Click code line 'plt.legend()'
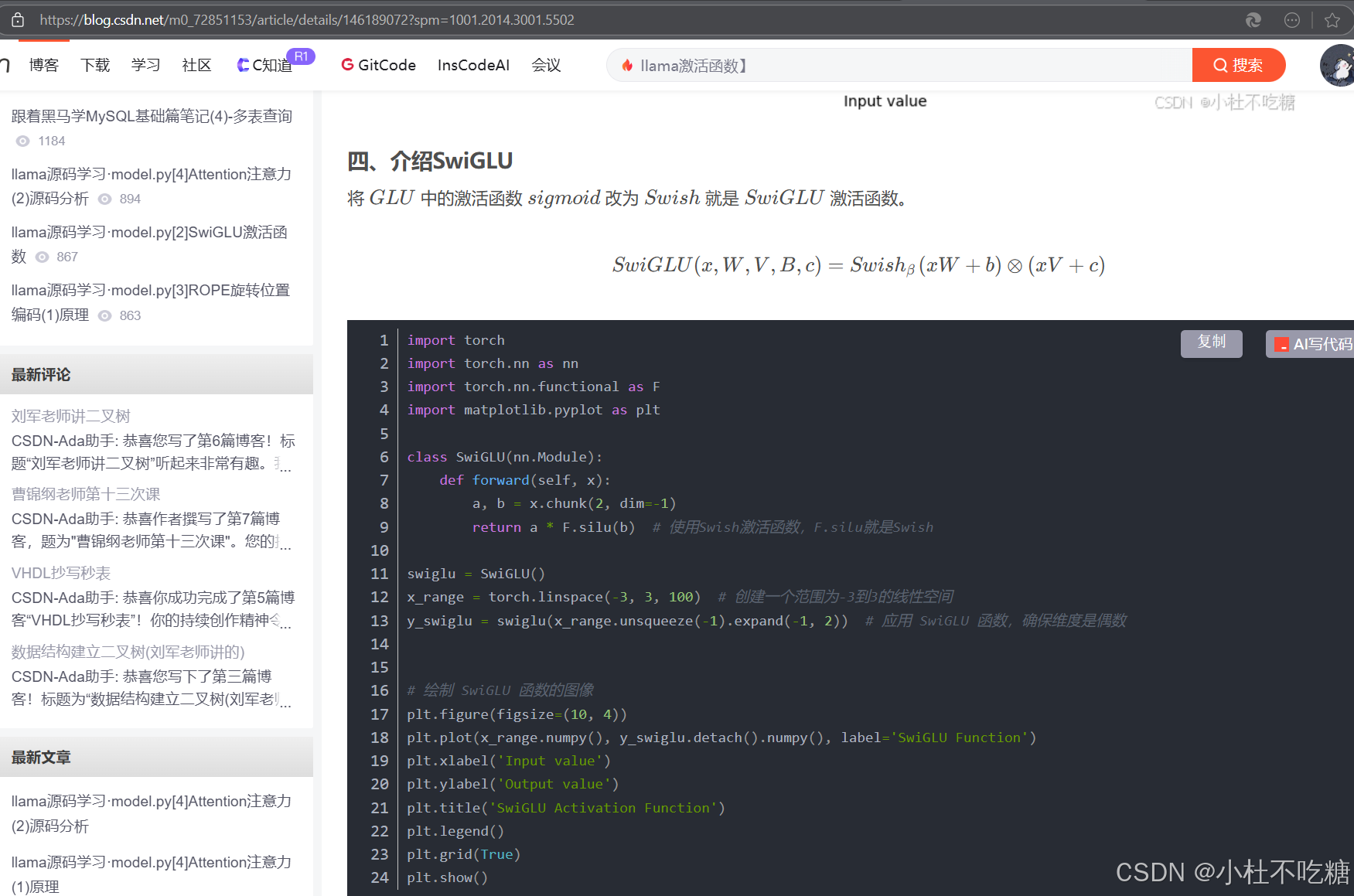The width and height of the screenshot is (1354, 896). pos(455,831)
